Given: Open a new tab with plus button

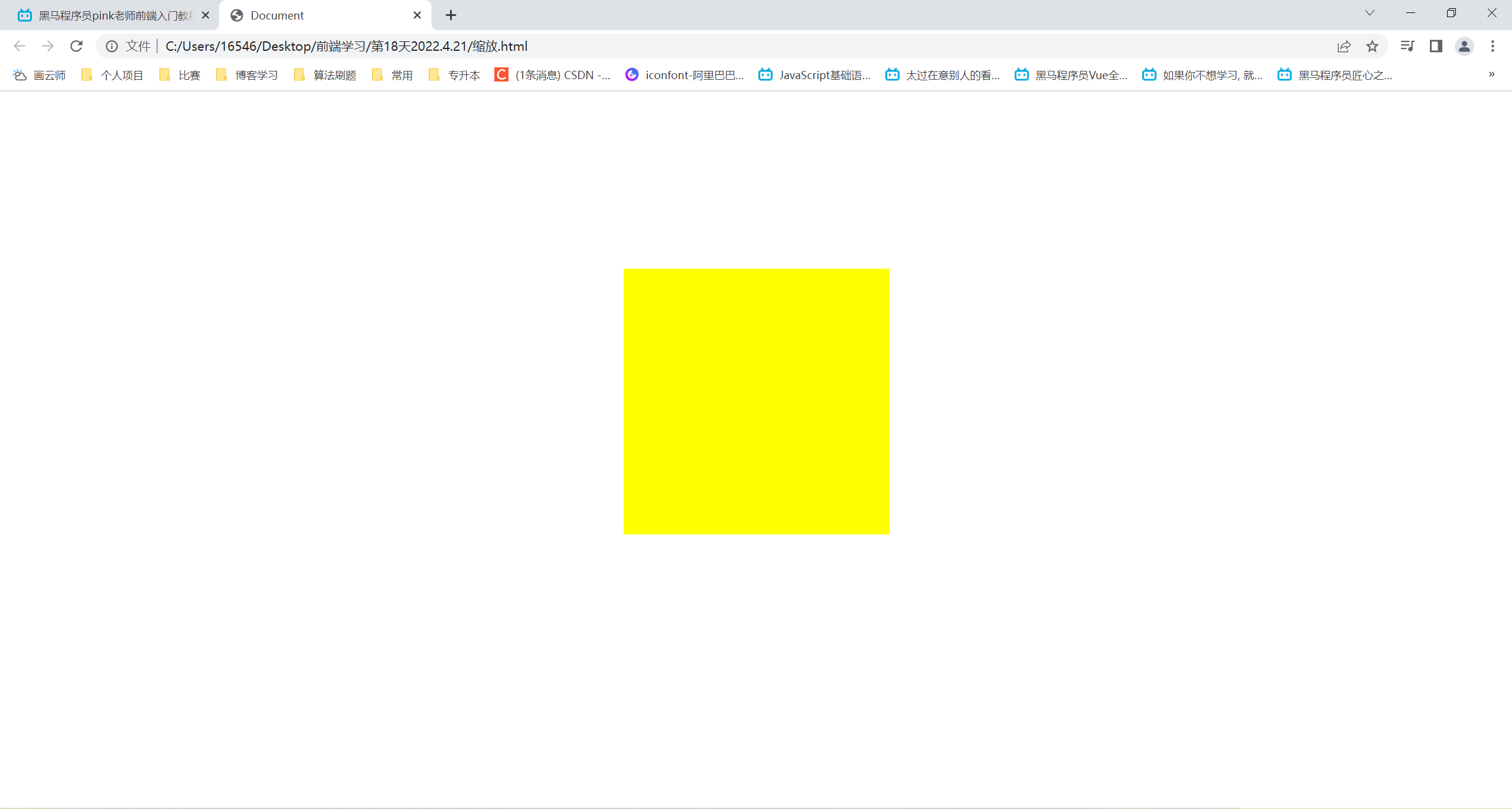Looking at the screenshot, I should (x=451, y=15).
